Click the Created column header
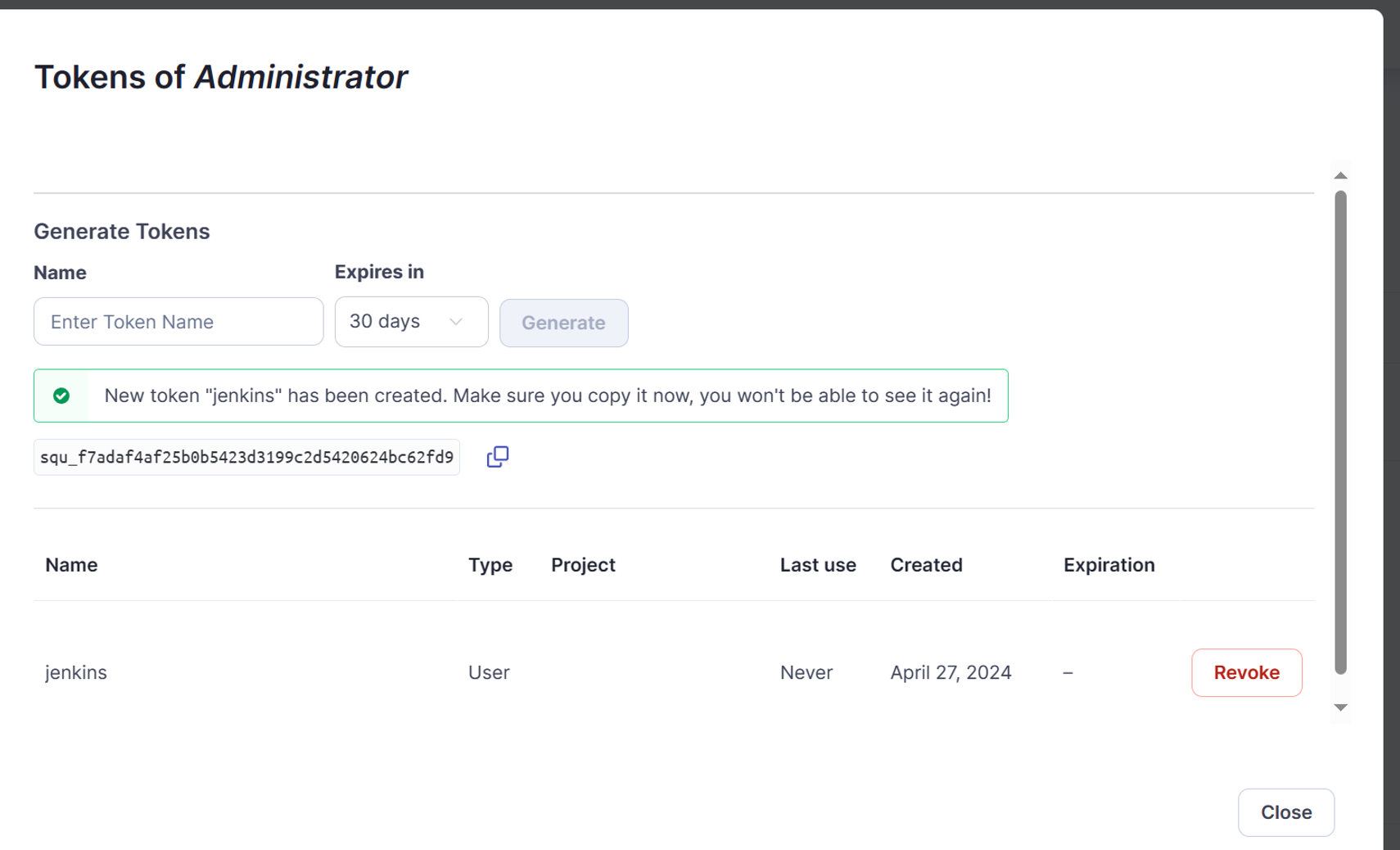 (x=926, y=565)
